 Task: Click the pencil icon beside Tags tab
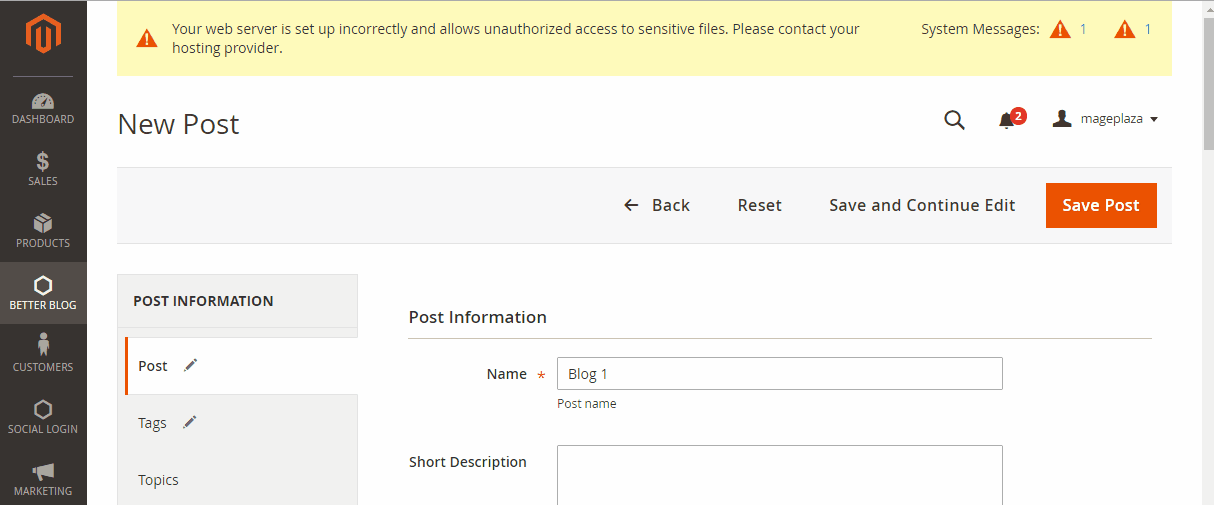190,422
